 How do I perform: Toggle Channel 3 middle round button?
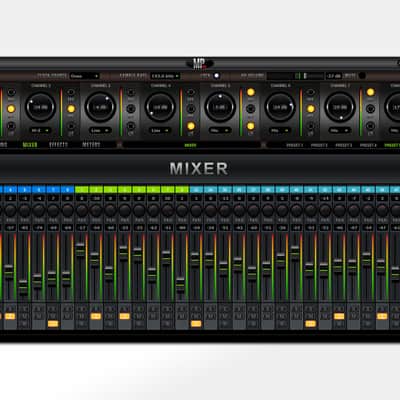[131, 109]
